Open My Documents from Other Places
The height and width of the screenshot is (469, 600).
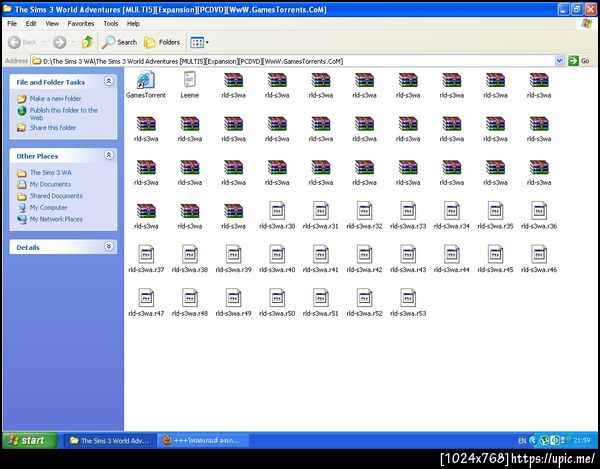(44, 184)
